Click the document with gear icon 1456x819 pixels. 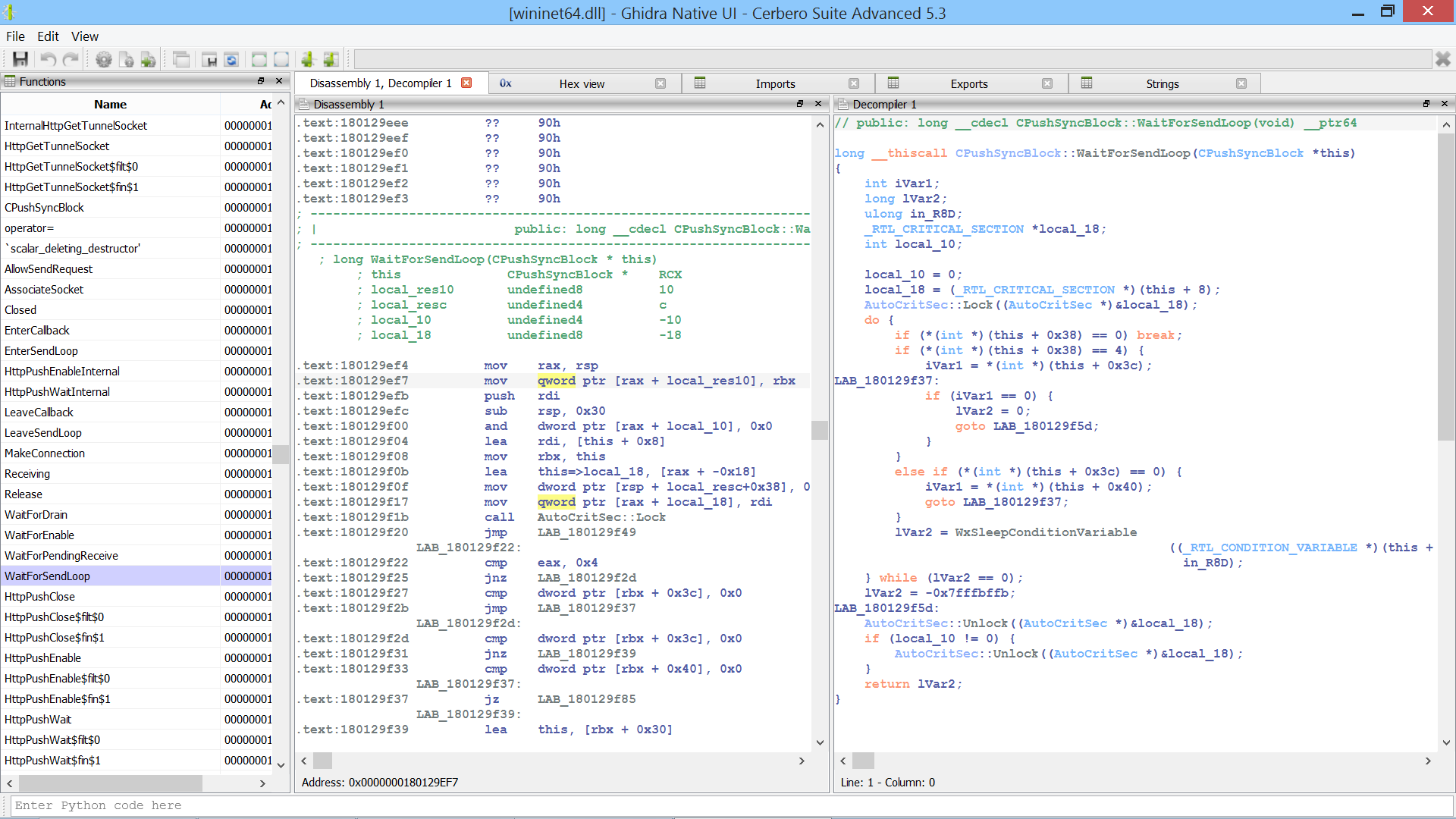[x=127, y=59]
